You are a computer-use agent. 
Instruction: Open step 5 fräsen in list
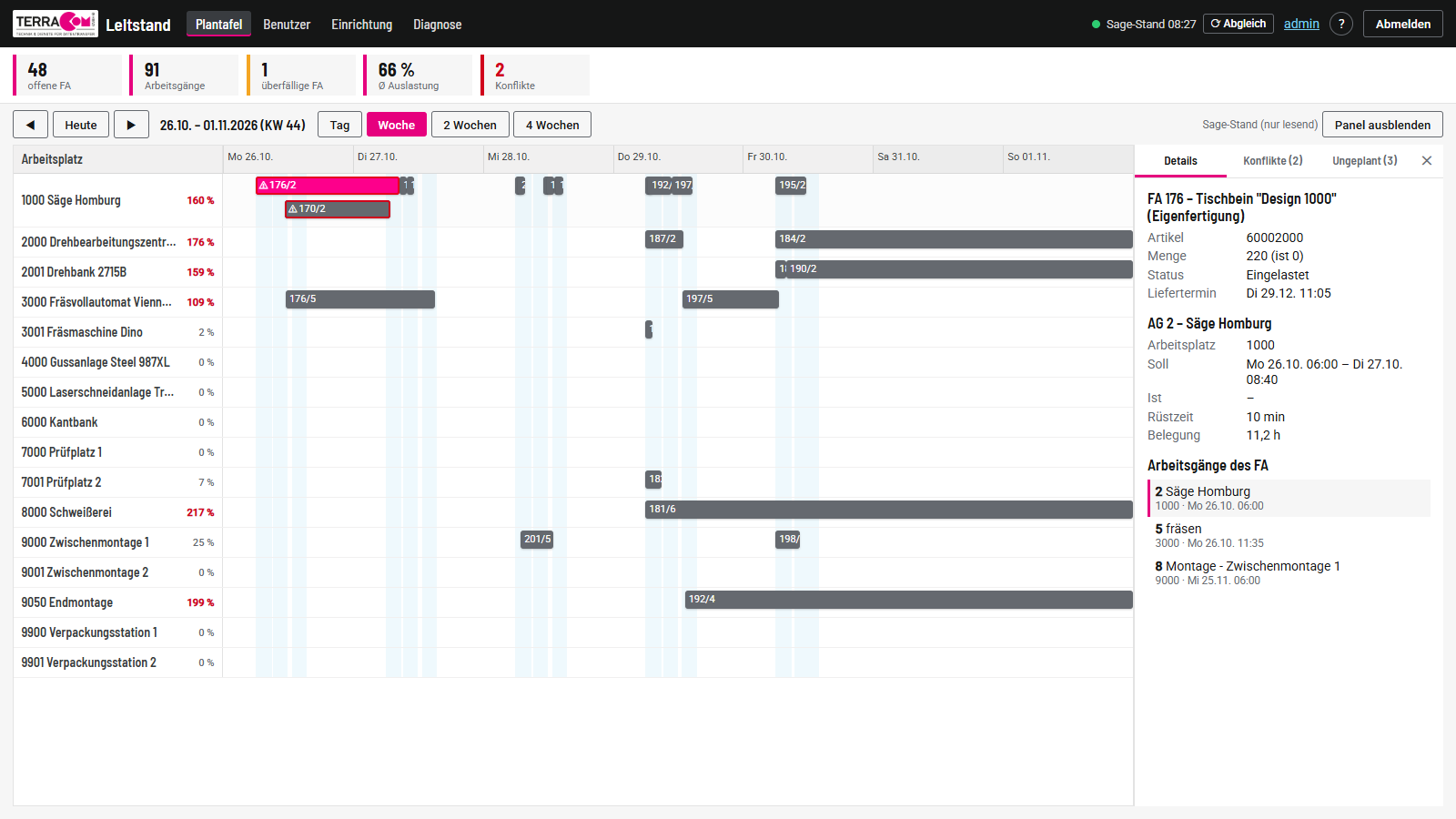(x=1289, y=535)
